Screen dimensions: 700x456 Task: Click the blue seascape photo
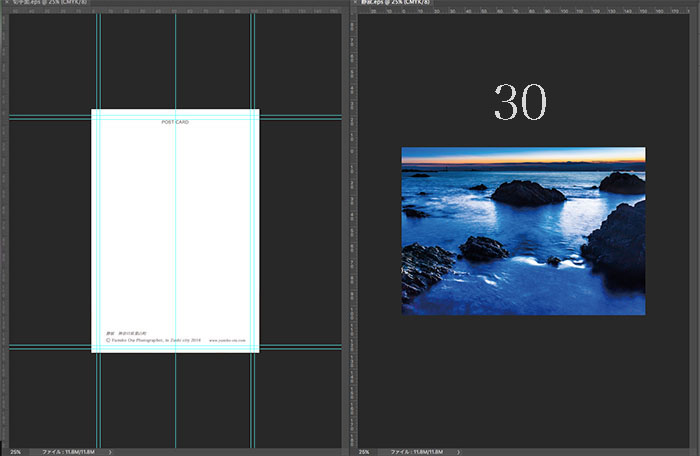pyautogui.click(x=523, y=231)
